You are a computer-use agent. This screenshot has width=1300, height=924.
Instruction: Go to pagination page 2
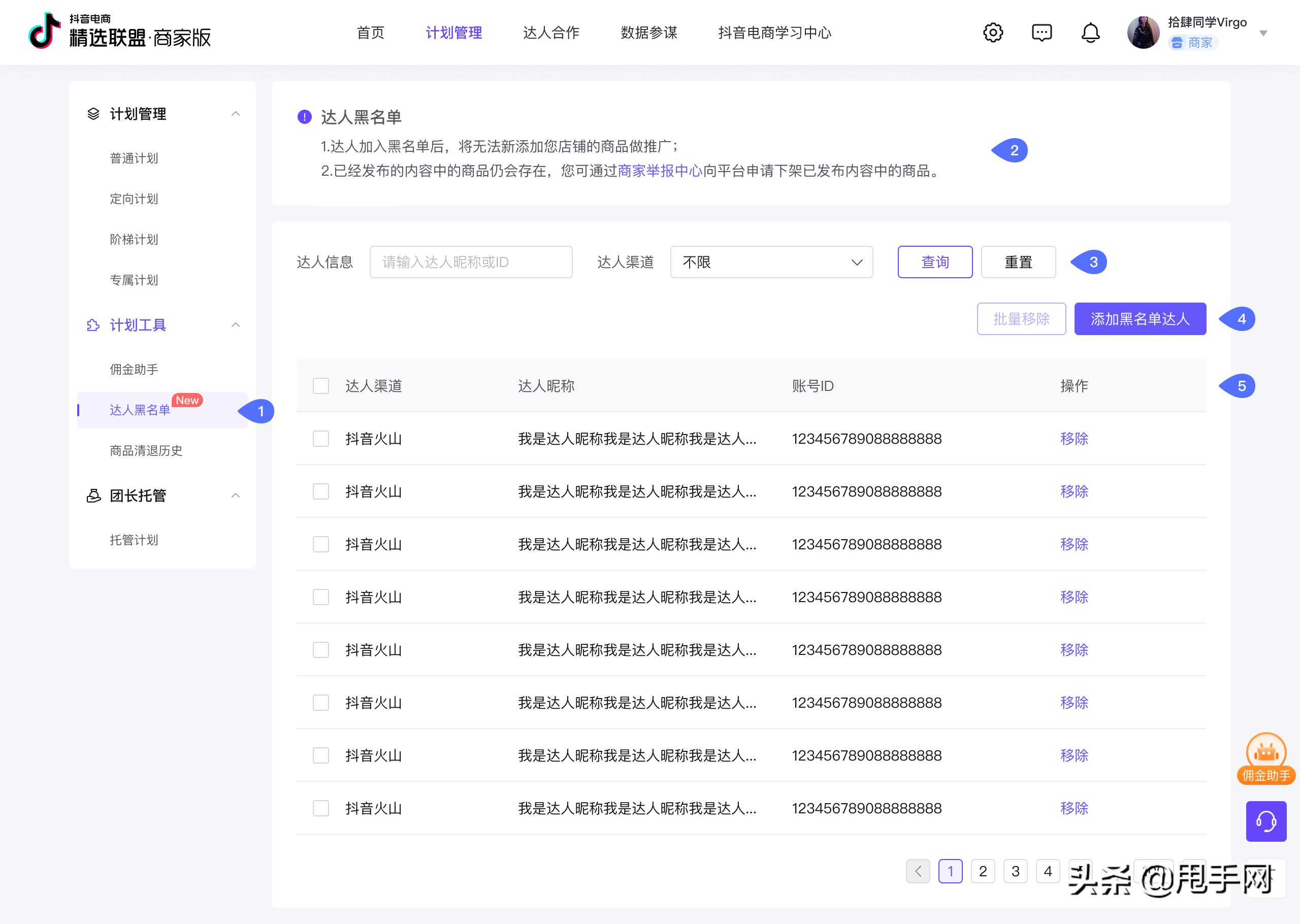click(983, 871)
